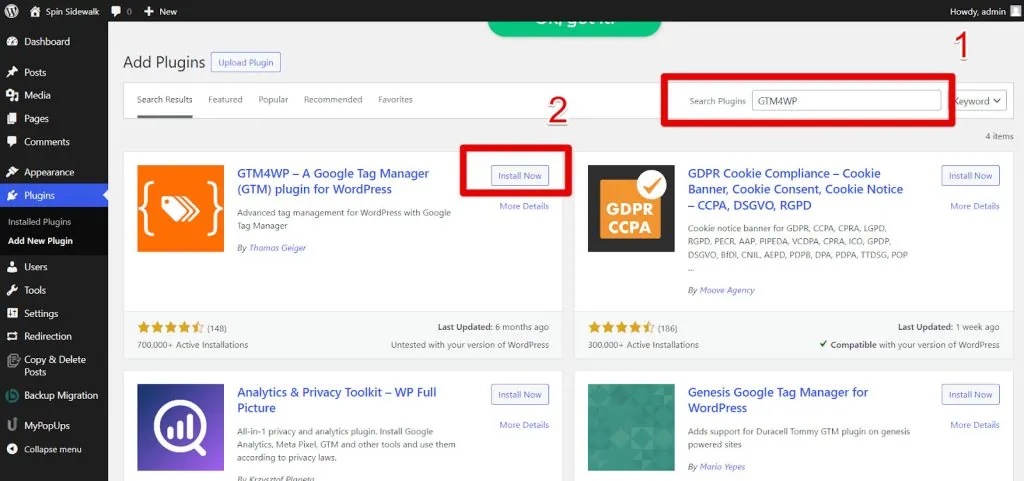The width and height of the screenshot is (1024, 481).
Task: Install the GTM4WP plugin now
Action: pyautogui.click(x=520, y=176)
